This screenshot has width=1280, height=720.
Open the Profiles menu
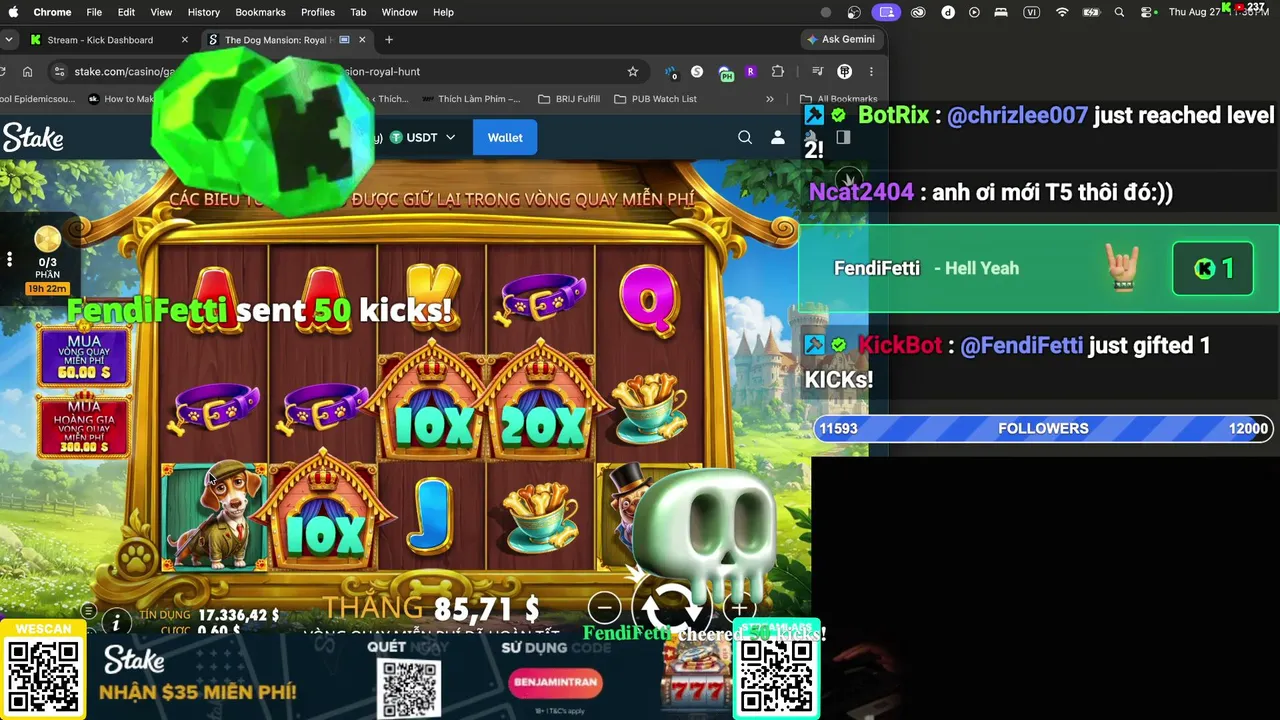click(x=318, y=12)
